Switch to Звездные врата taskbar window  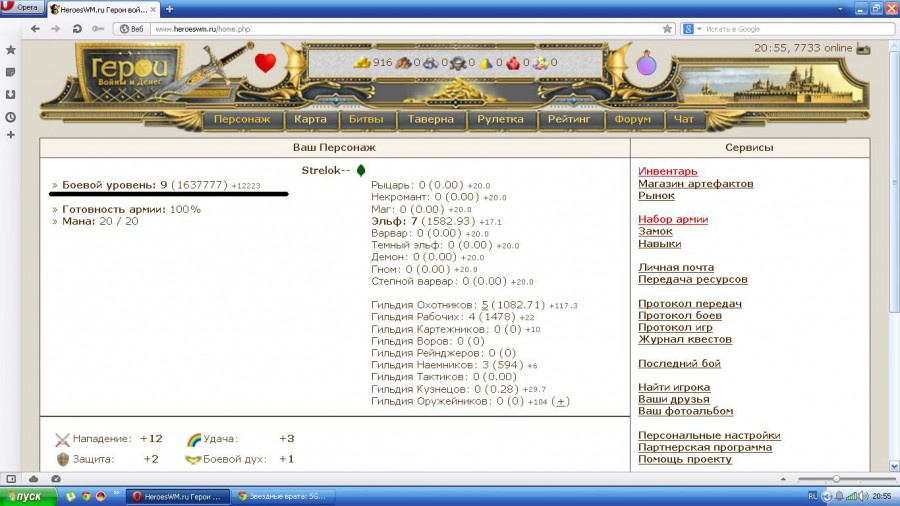coord(281,496)
